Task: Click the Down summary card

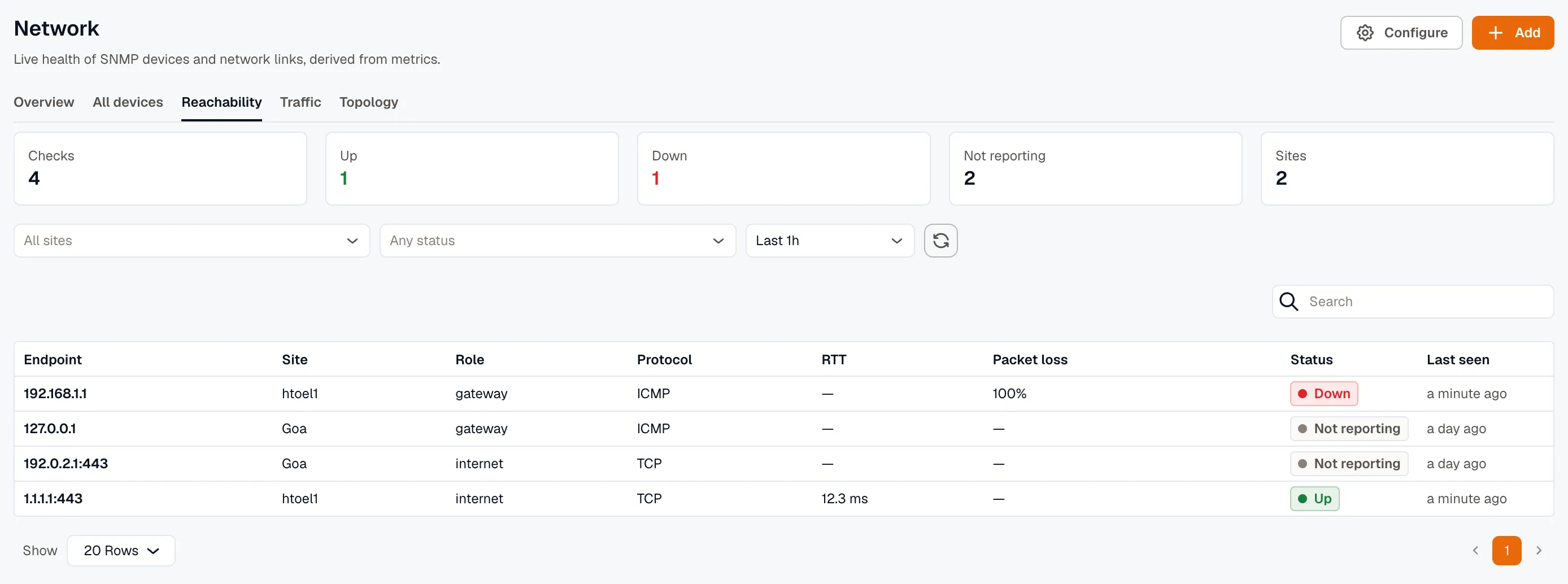Action: point(783,168)
